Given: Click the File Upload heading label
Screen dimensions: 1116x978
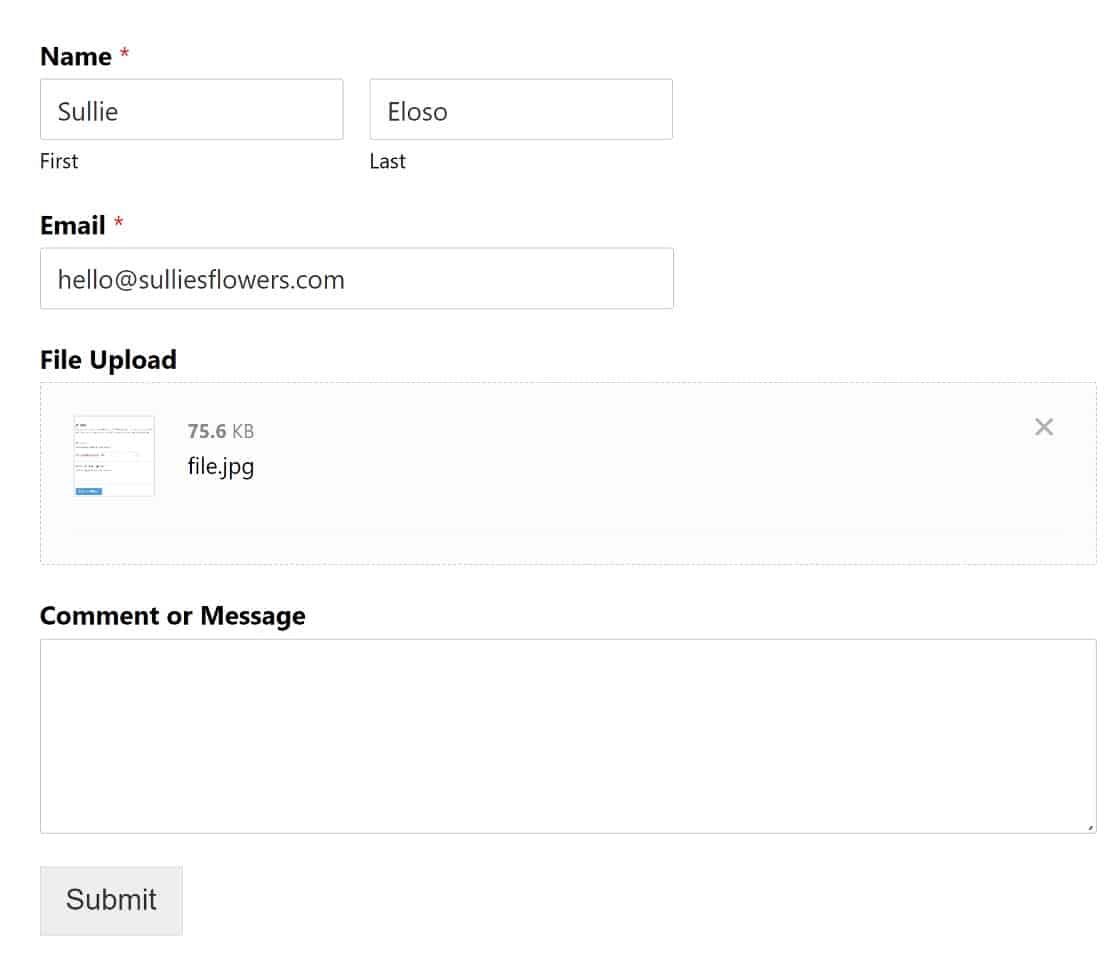Looking at the screenshot, I should point(108,360).
